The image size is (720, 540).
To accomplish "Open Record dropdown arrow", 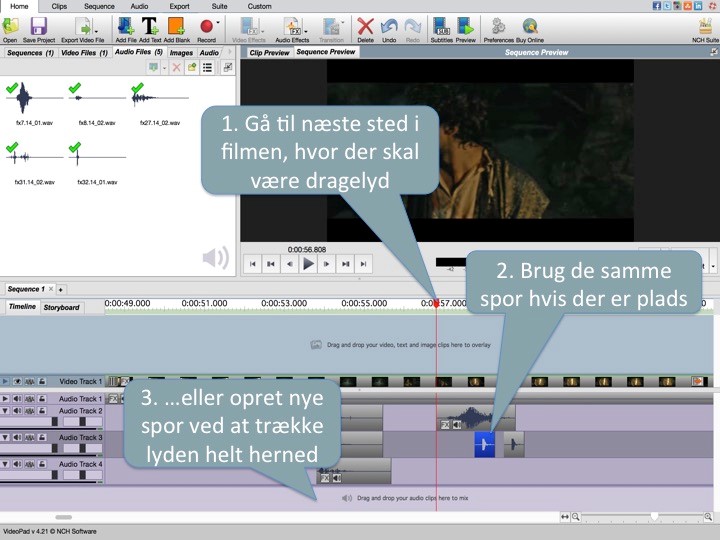I will (218, 22).
